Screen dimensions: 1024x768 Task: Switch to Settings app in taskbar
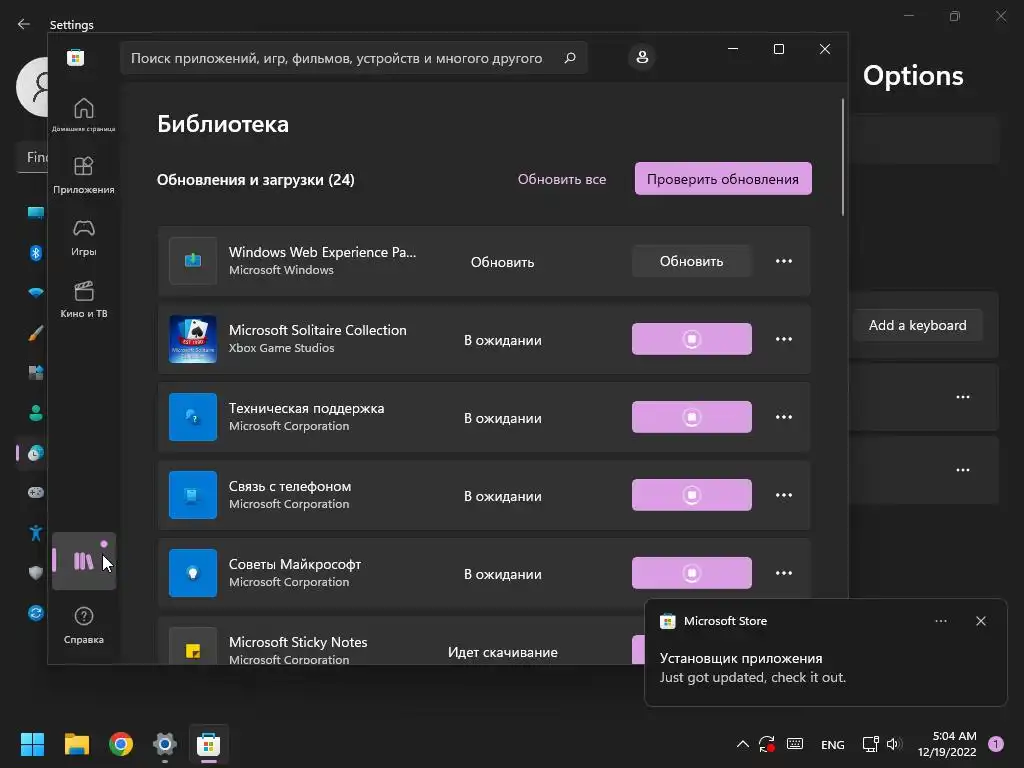click(x=165, y=744)
